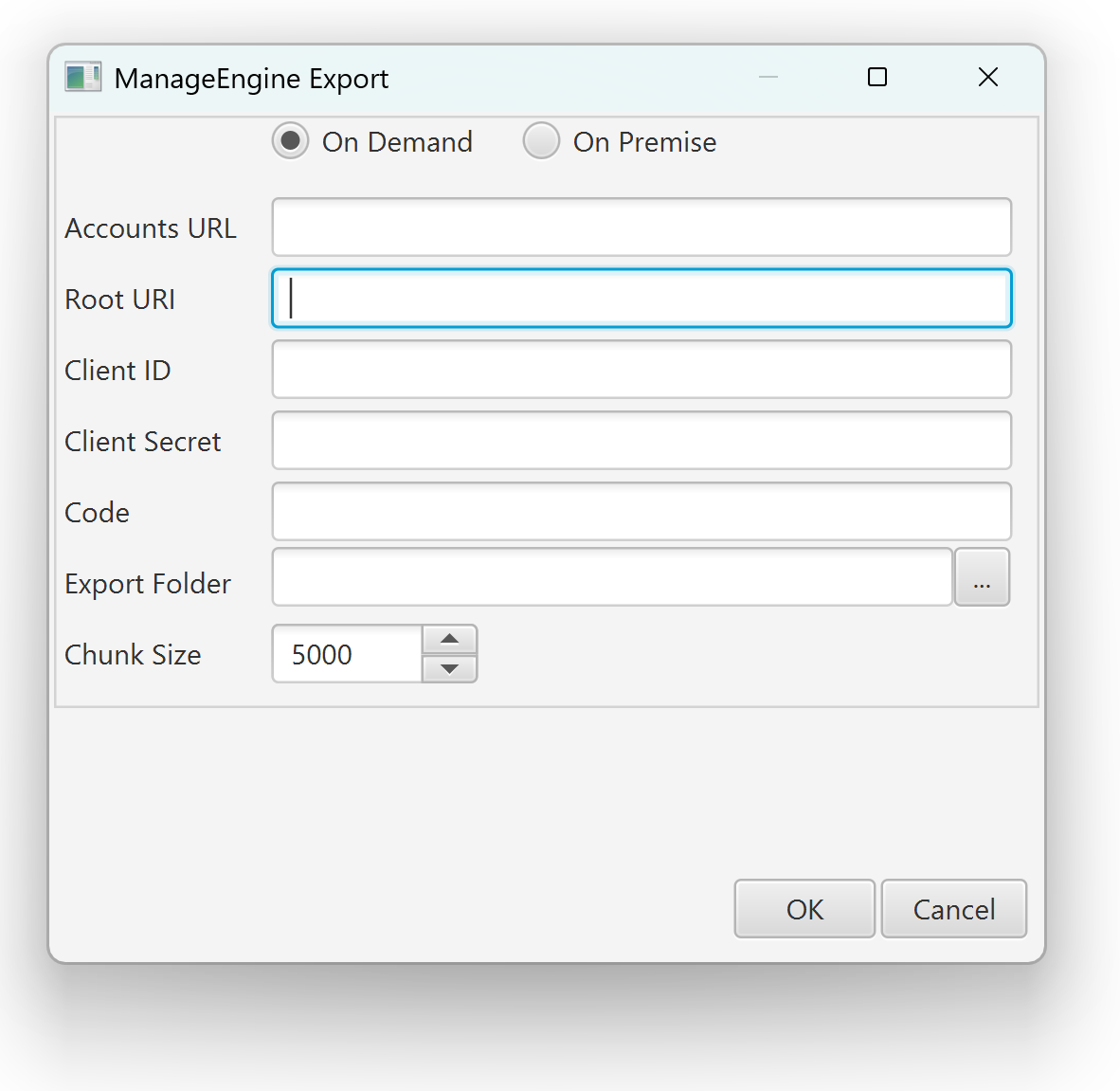The height and width of the screenshot is (1091, 1120).
Task: Click the Client Secret input field
Action: click(641, 440)
